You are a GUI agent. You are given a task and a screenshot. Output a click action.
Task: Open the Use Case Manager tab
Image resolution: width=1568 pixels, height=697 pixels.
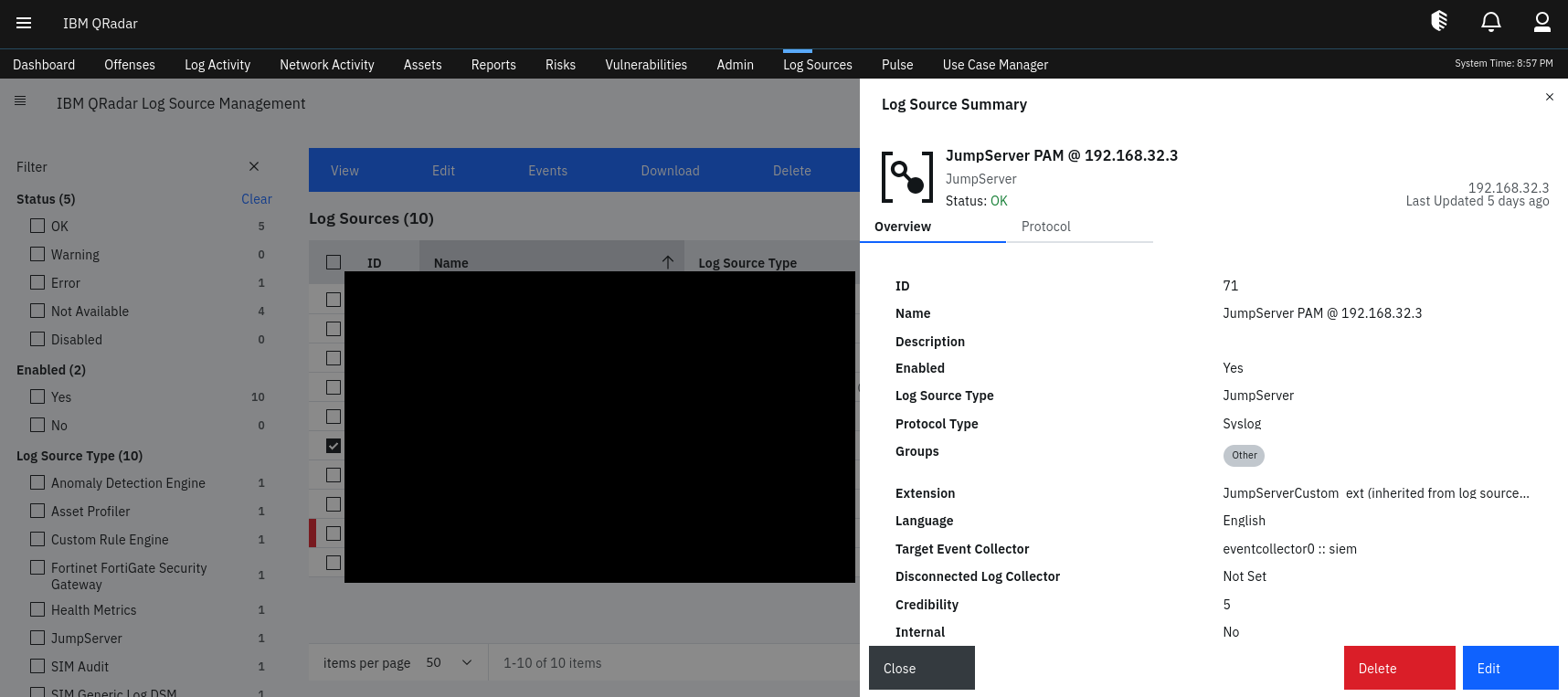coord(995,65)
